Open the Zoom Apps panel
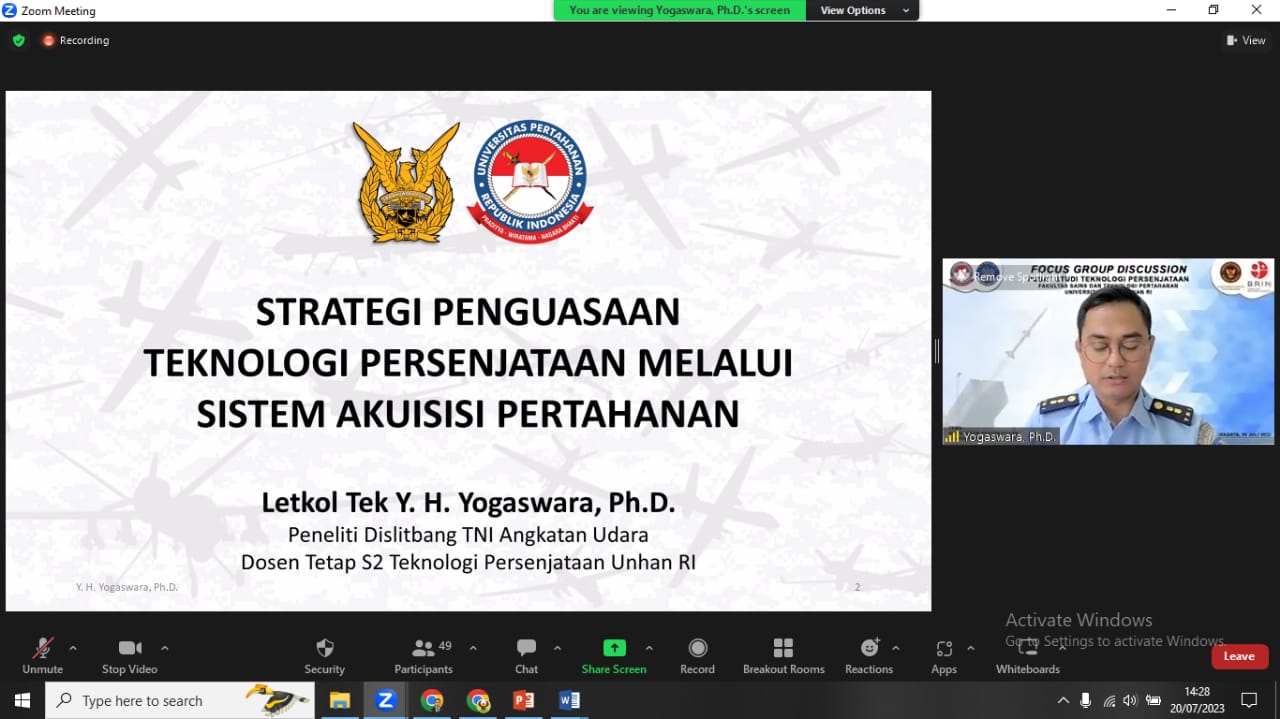The width and height of the screenshot is (1280, 719). tap(944, 656)
